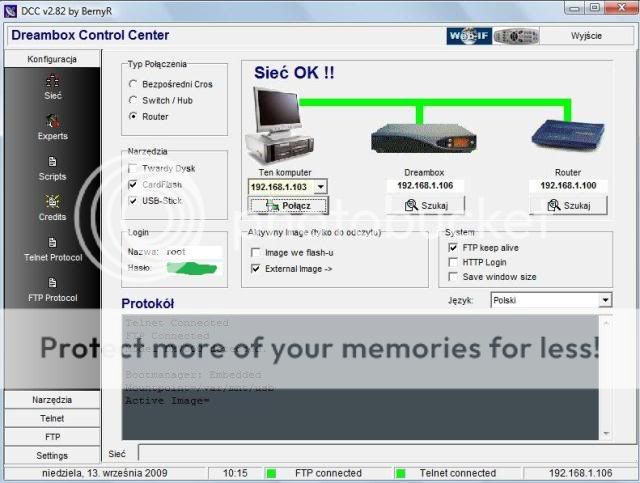The image size is (640, 483).
Task: Click the status bar date text
Action: tap(104, 473)
